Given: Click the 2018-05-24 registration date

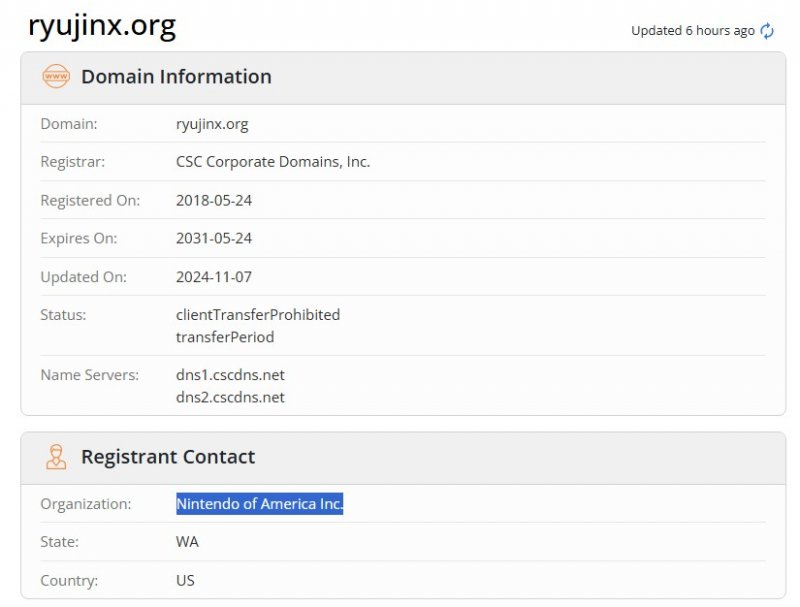Looking at the screenshot, I should pyautogui.click(x=214, y=200).
